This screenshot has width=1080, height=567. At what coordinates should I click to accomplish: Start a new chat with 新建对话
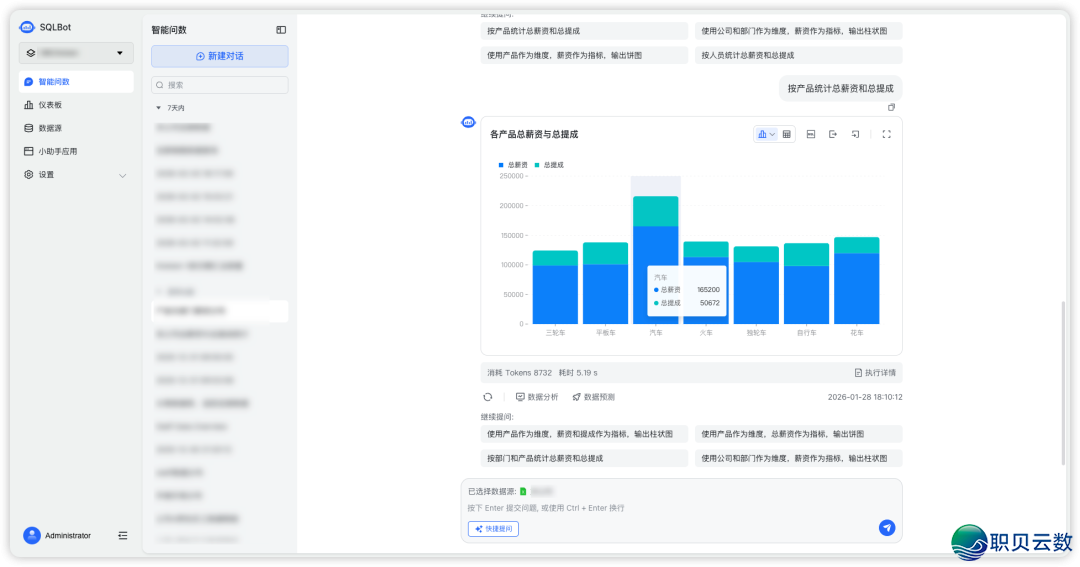click(219, 56)
